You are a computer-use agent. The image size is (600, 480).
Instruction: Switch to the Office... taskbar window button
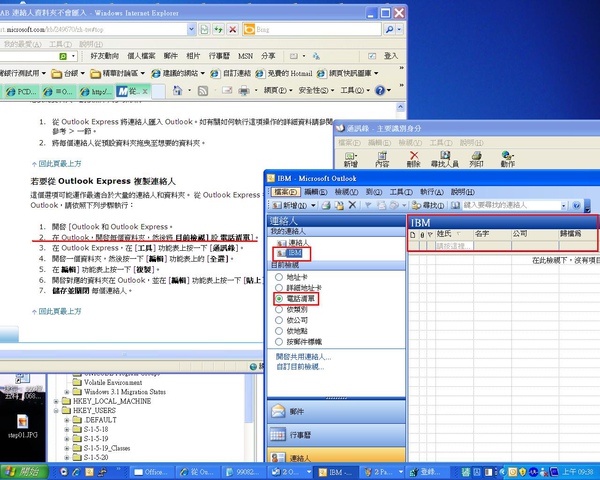click(152, 472)
